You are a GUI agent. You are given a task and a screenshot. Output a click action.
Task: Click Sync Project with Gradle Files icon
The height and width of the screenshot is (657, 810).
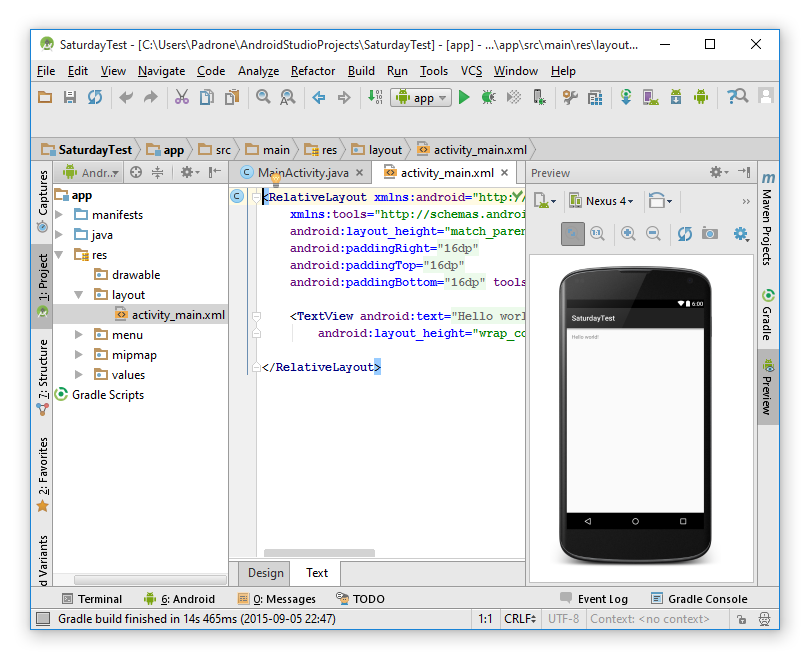(x=626, y=97)
